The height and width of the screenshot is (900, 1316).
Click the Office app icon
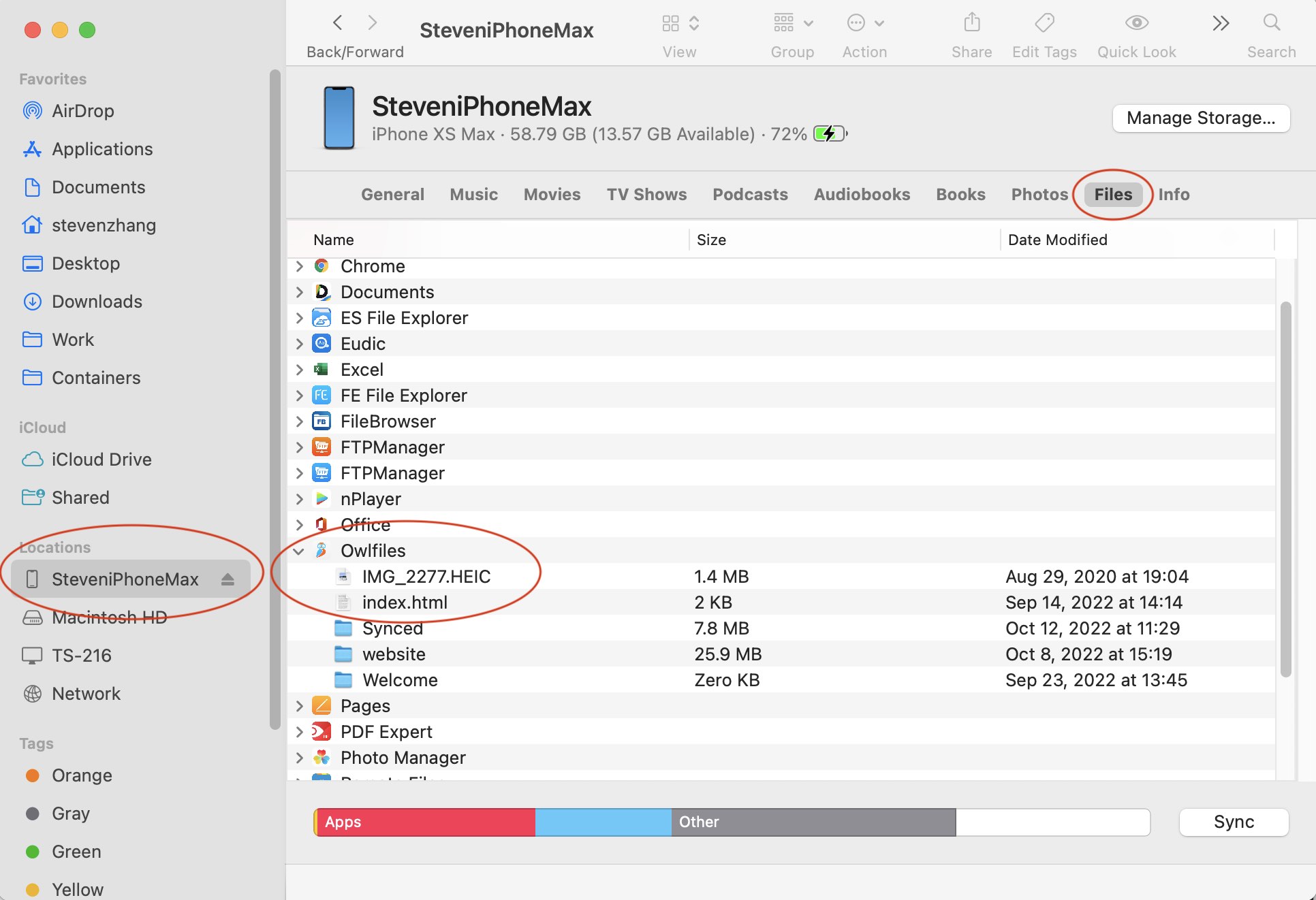coord(322,525)
